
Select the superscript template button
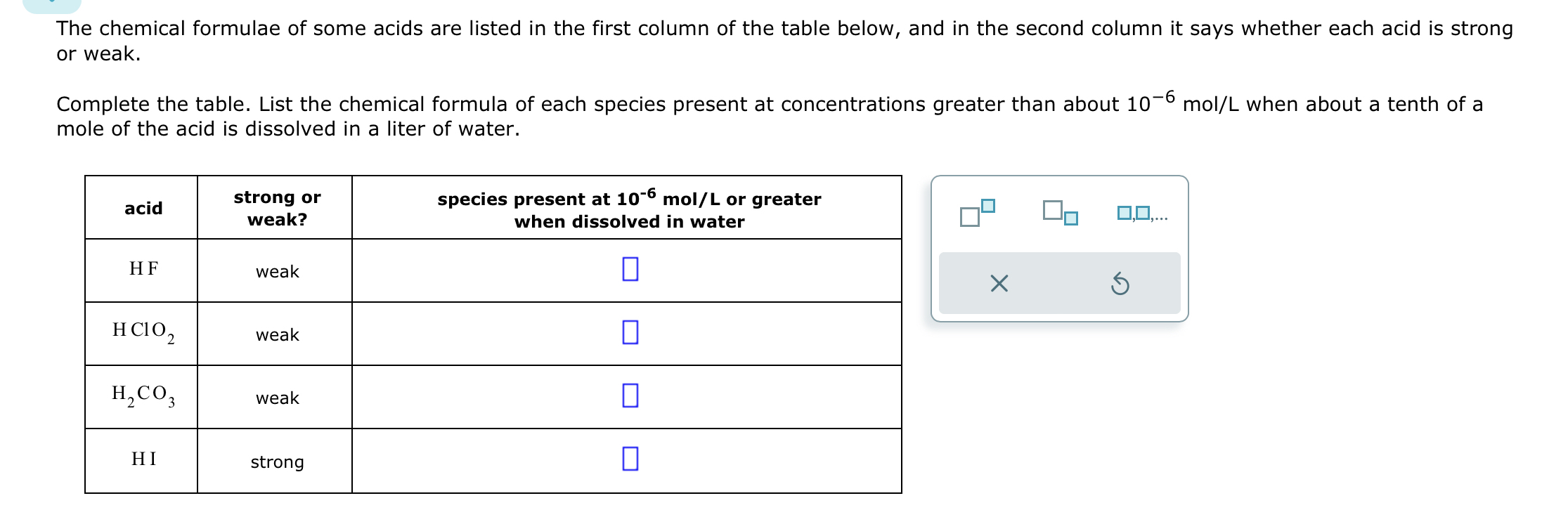[978, 213]
